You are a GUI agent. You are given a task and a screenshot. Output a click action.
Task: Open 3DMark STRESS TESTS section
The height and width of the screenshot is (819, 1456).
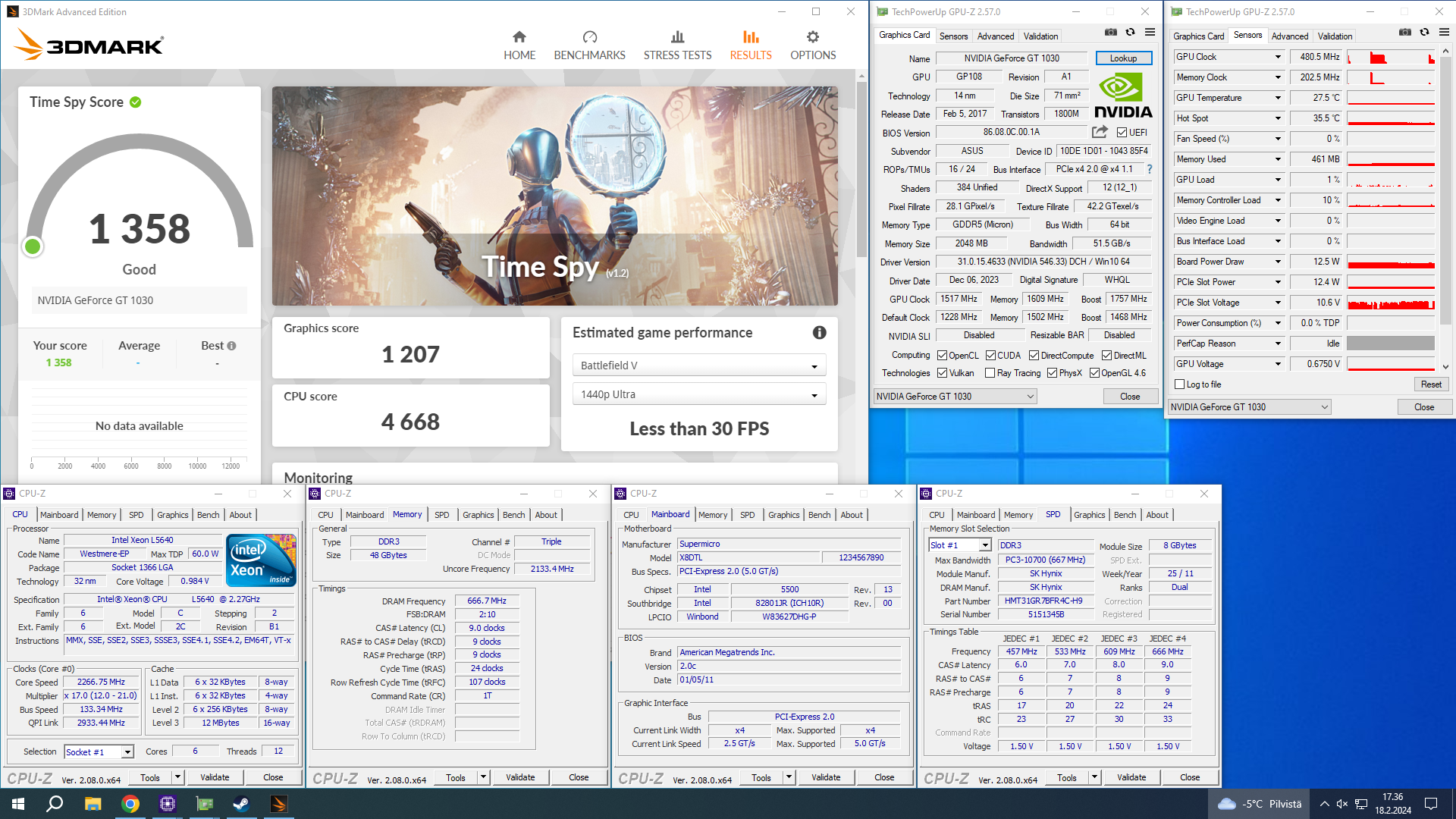[677, 45]
